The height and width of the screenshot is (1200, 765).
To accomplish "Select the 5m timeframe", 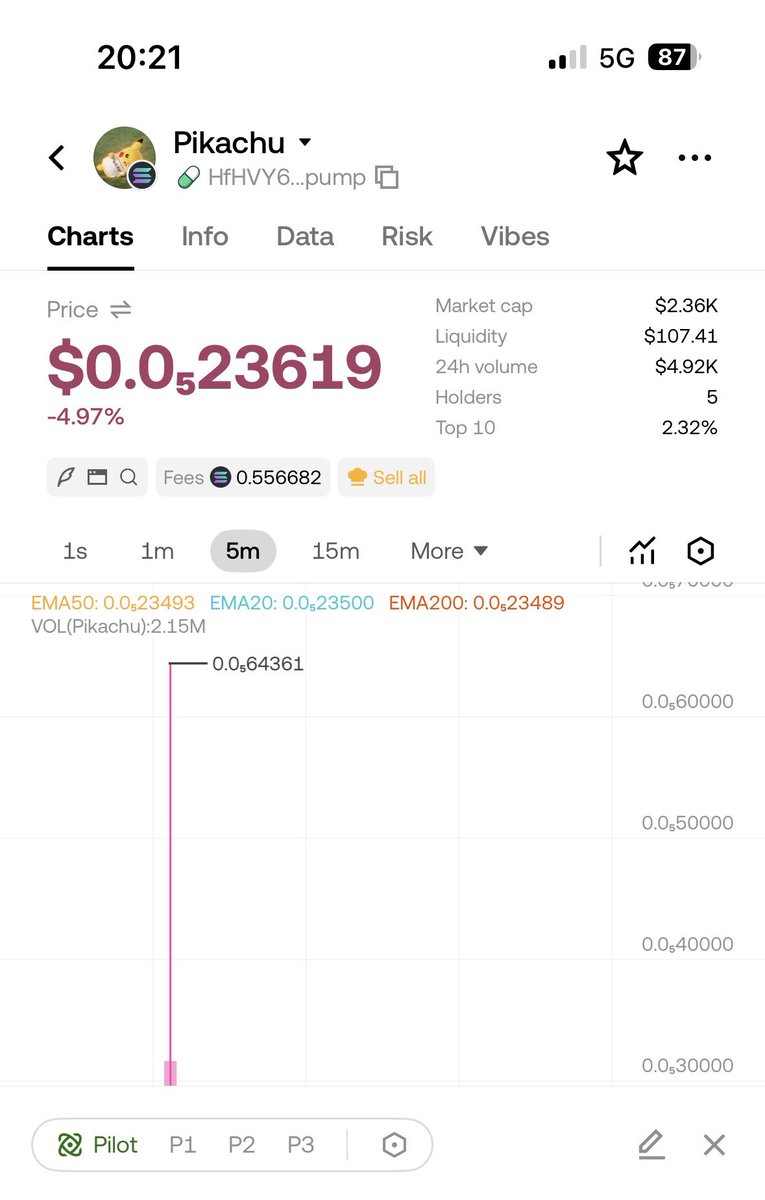I will click(x=243, y=551).
